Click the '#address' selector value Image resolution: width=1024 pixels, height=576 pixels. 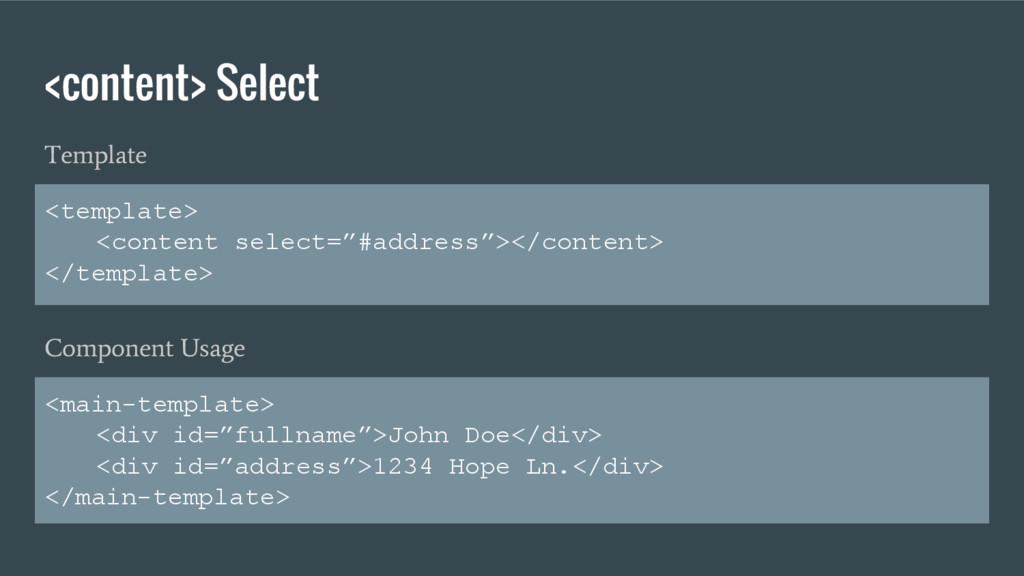point(419,242)
